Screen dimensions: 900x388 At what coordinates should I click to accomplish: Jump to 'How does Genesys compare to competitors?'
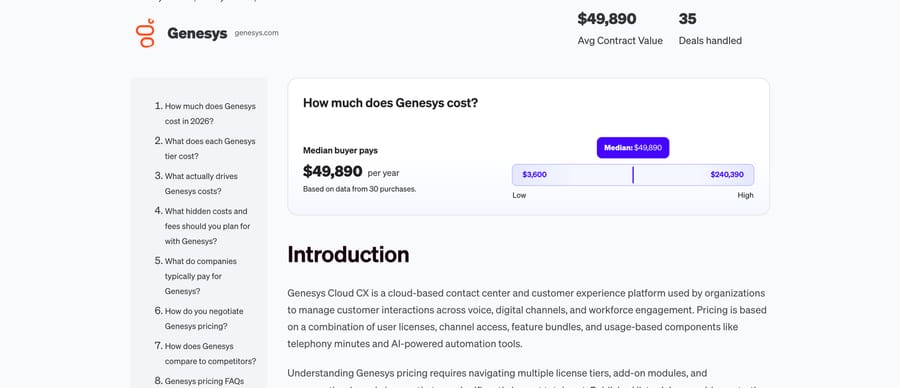tap(210, 354)
